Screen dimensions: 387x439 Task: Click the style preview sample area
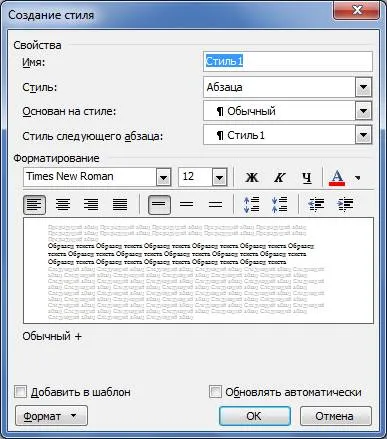(198, 270)
